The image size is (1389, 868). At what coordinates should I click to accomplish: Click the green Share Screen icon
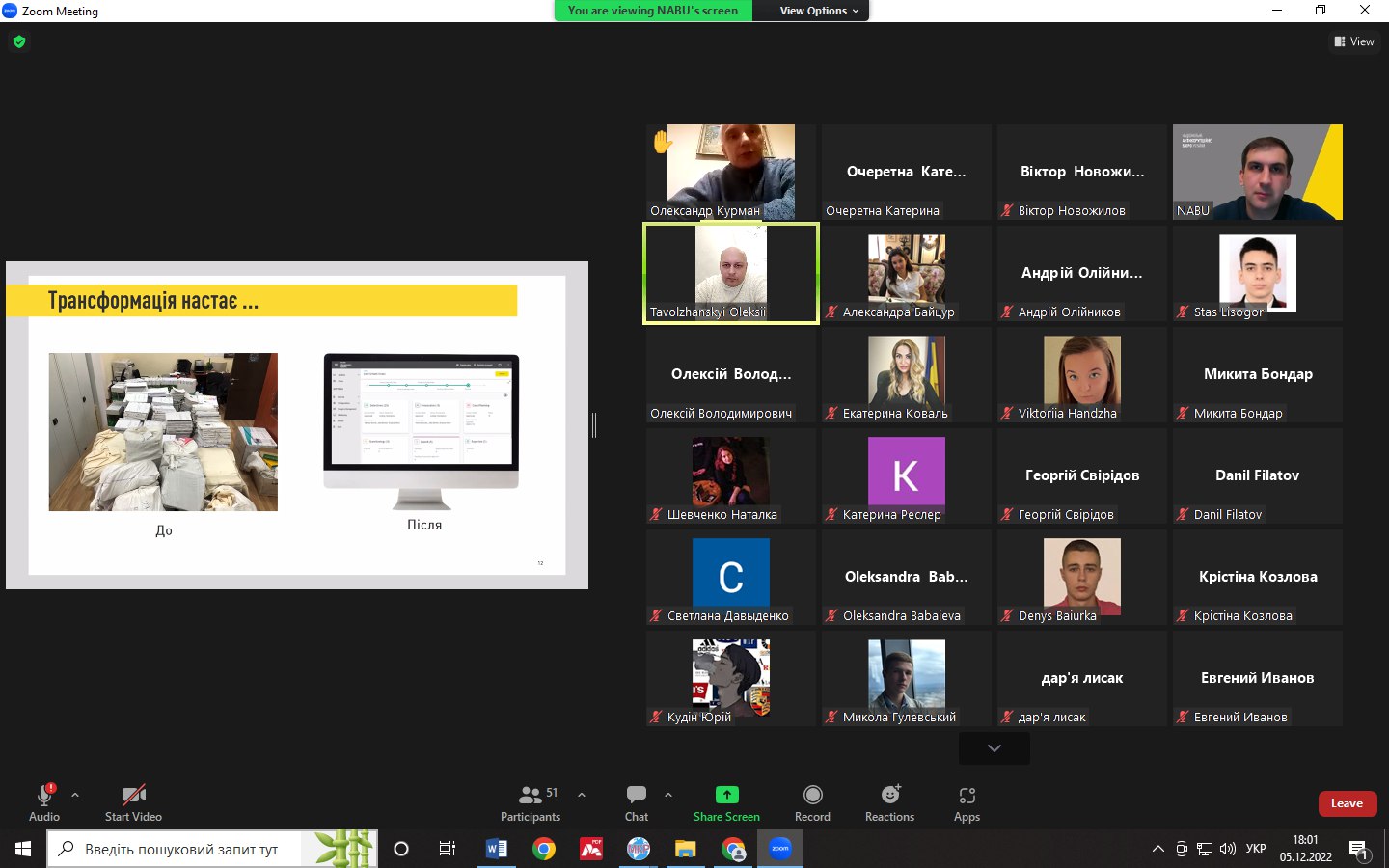click(726, 795)
